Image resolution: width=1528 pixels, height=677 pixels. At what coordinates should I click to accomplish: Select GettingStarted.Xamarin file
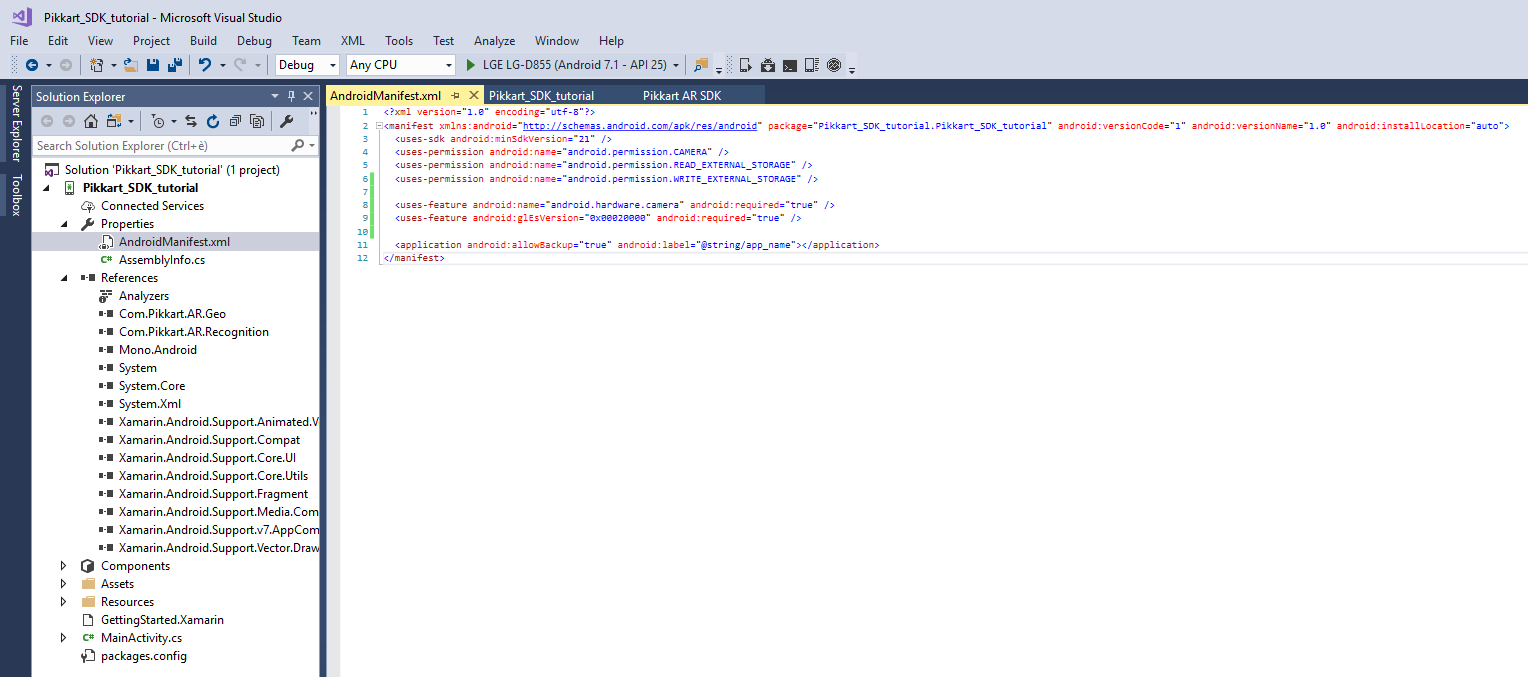point(162,620)
